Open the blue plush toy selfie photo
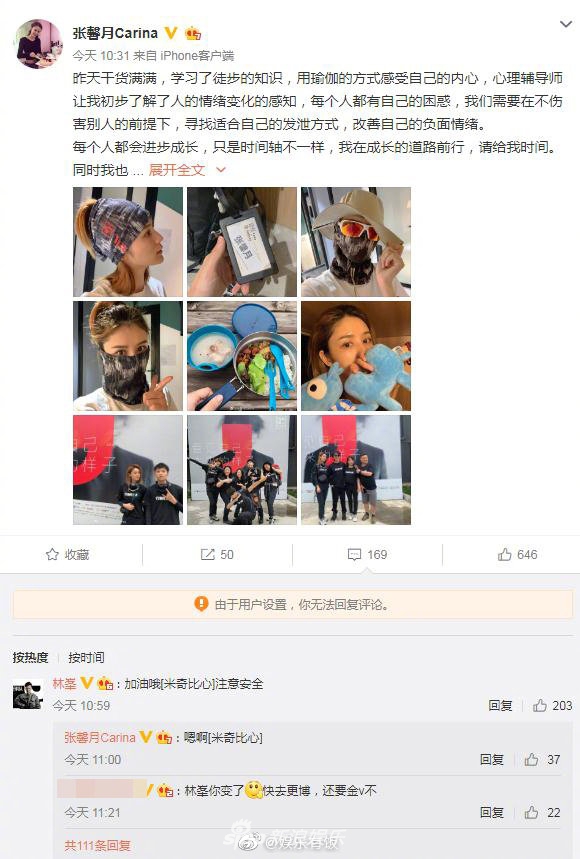This screenshot has width=580, height=859. (x=355, y=356)
